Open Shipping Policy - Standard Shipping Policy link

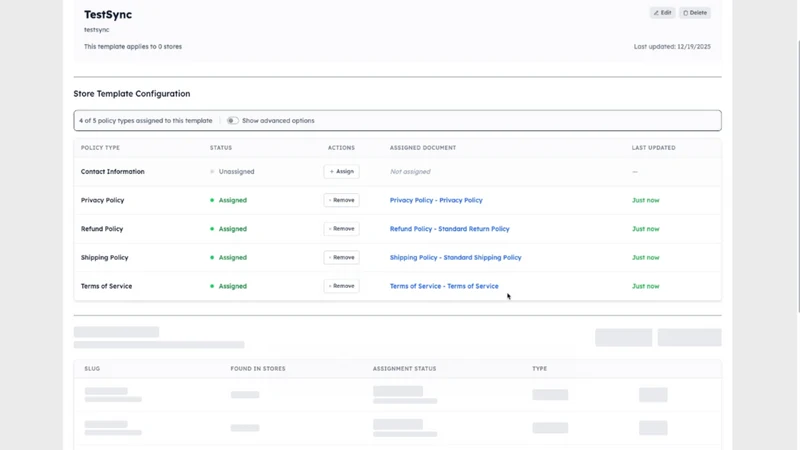(x=456, y=257)
